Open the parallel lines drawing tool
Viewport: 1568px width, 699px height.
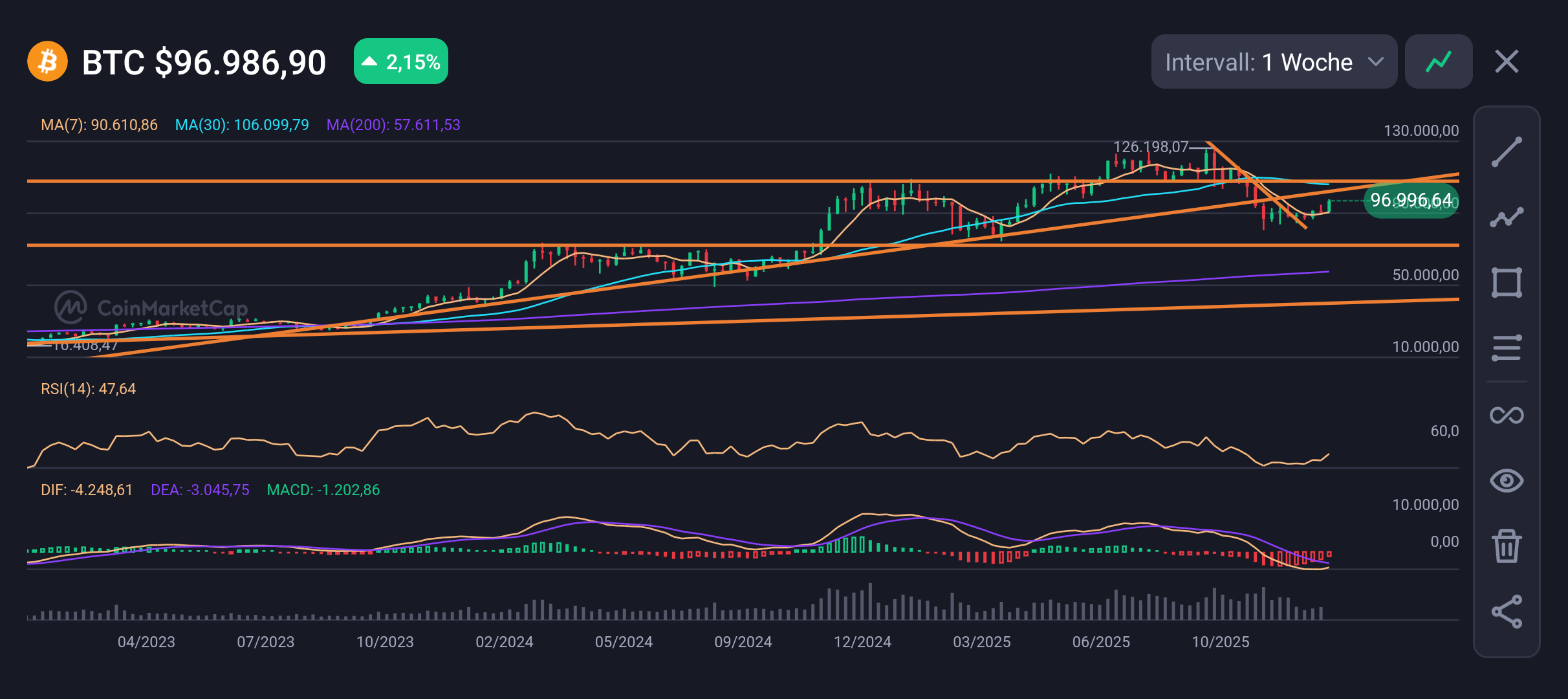tap(1507, 348)
